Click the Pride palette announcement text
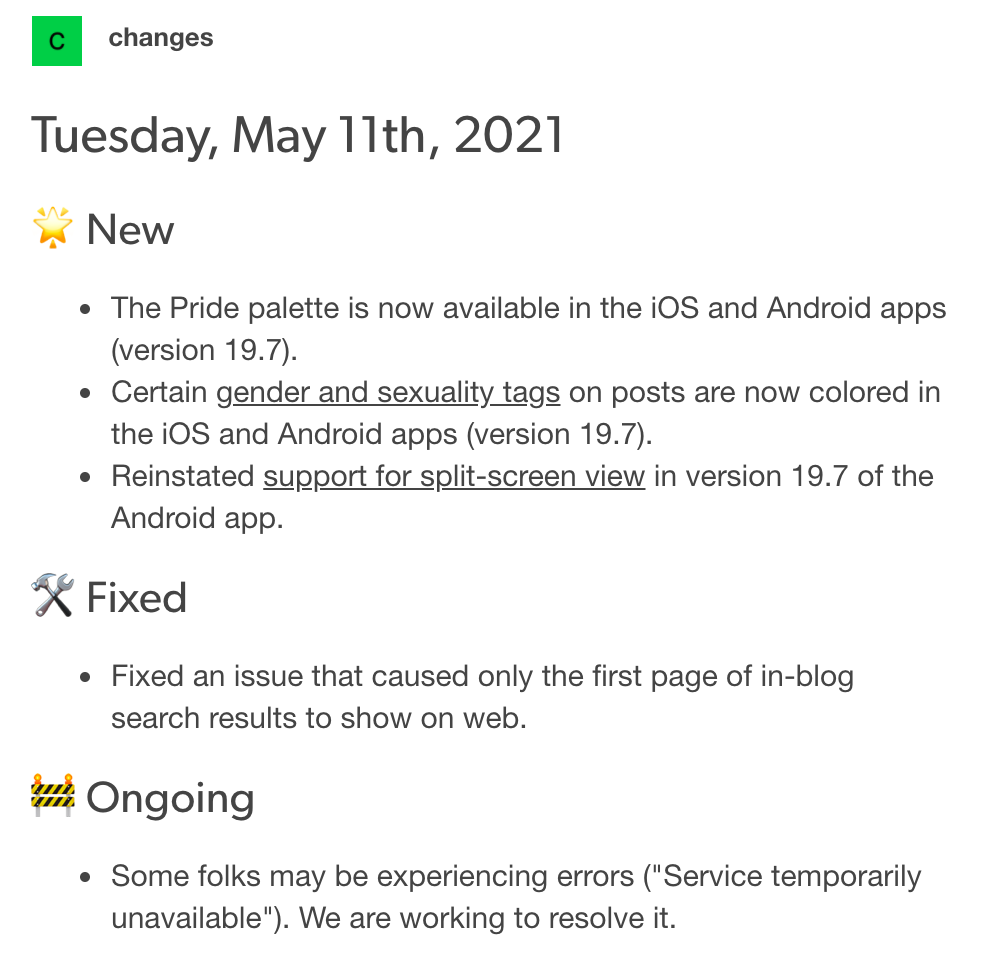 (x=528, y=329)
